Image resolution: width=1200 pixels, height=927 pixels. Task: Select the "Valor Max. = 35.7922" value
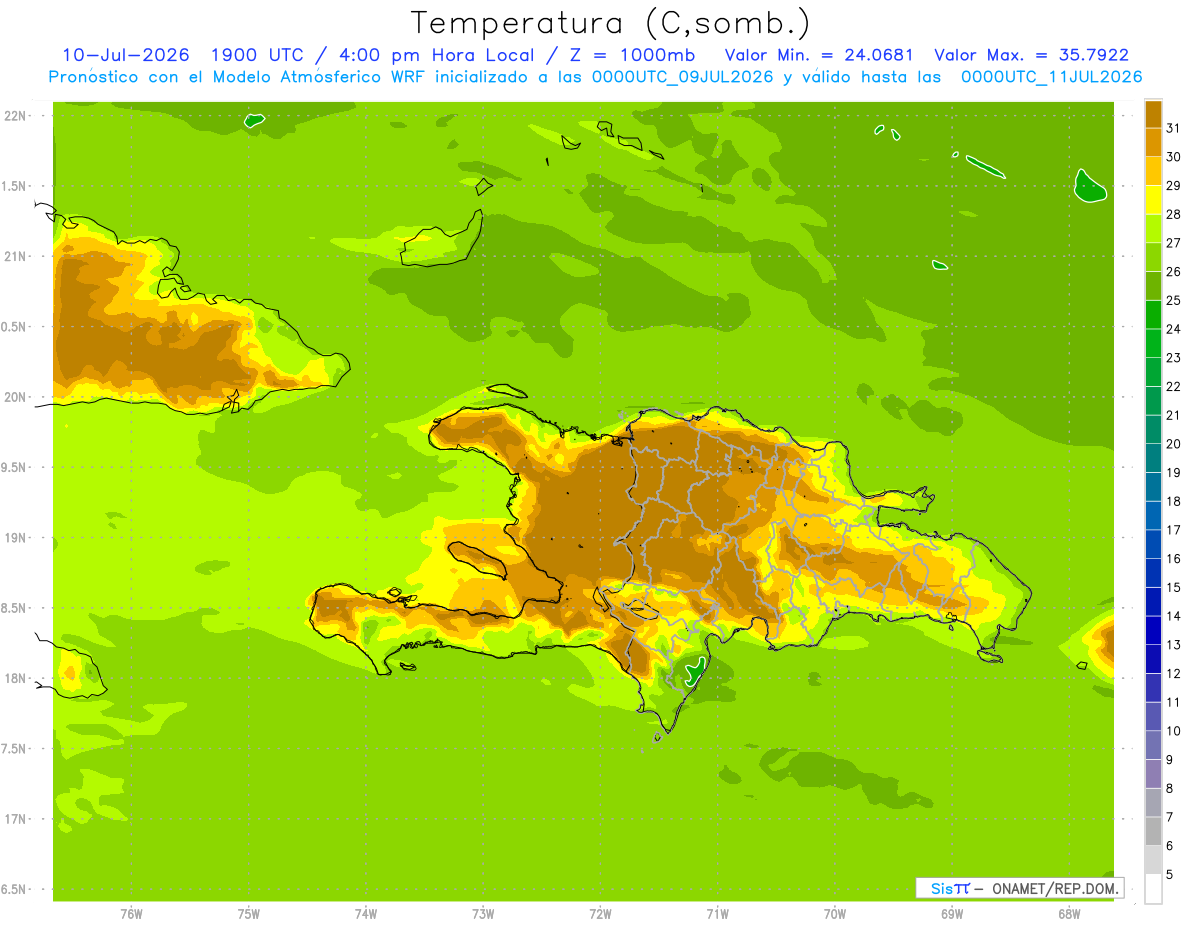point(1031,55)
